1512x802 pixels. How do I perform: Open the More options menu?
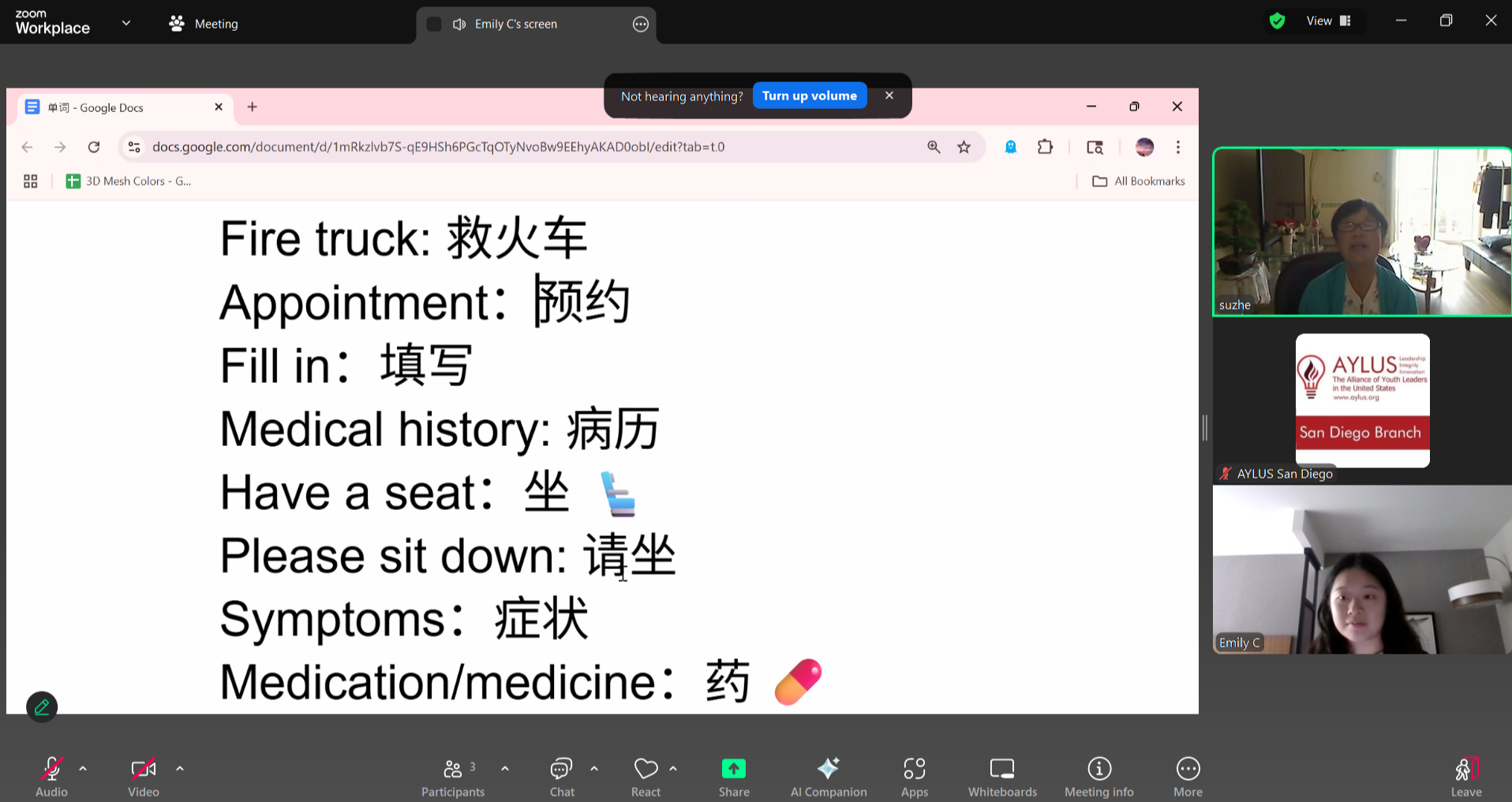(1188, 776)
